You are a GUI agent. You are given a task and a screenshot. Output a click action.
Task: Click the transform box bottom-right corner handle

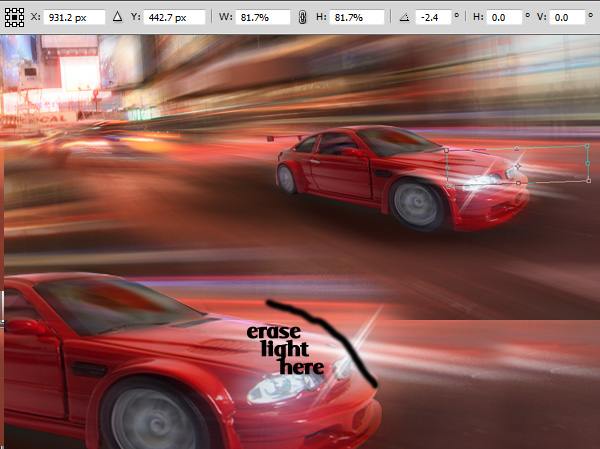[589, 181]
